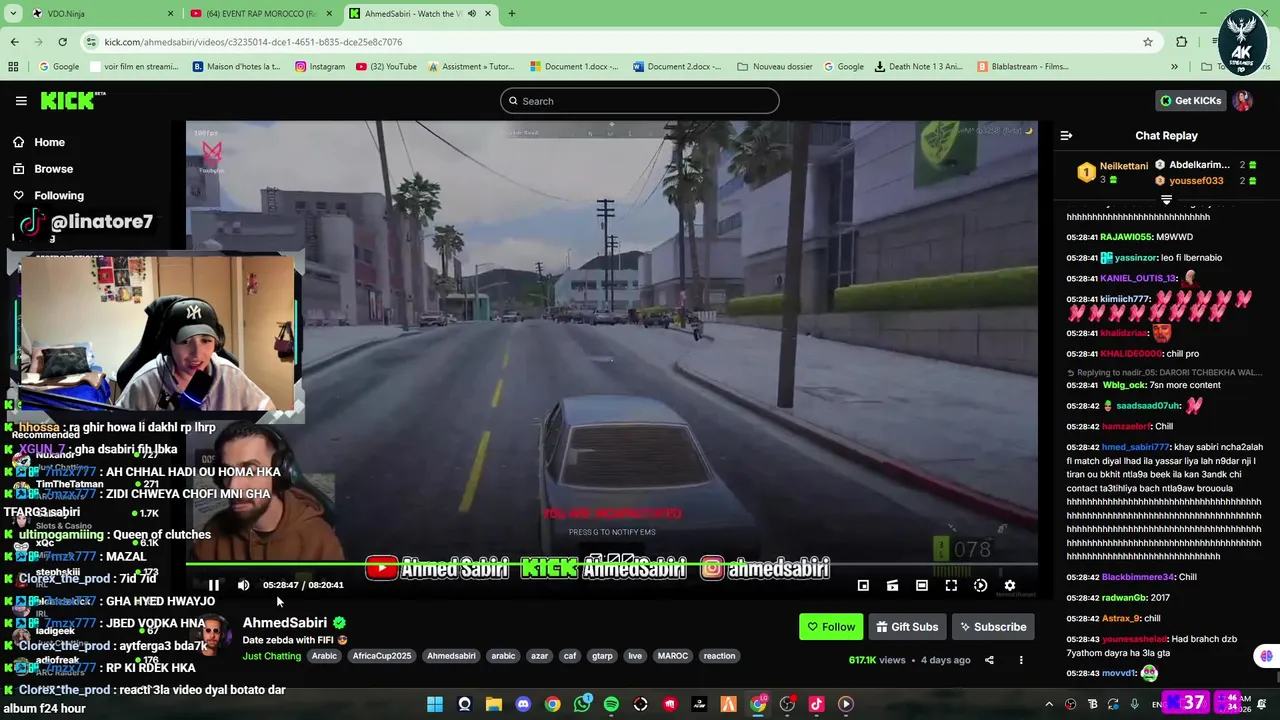Show more bookmarks chevron

(1175, 67)
